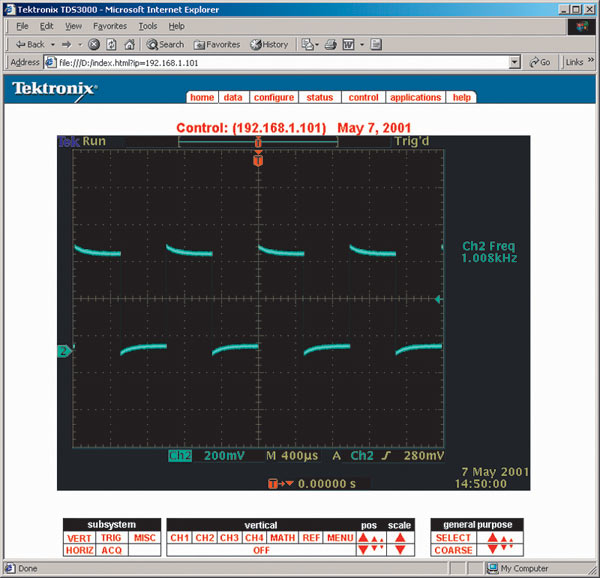Click the address bar URL field
Image resolution: width=600 pixels, height=578 pixels.
click(277, 62)
